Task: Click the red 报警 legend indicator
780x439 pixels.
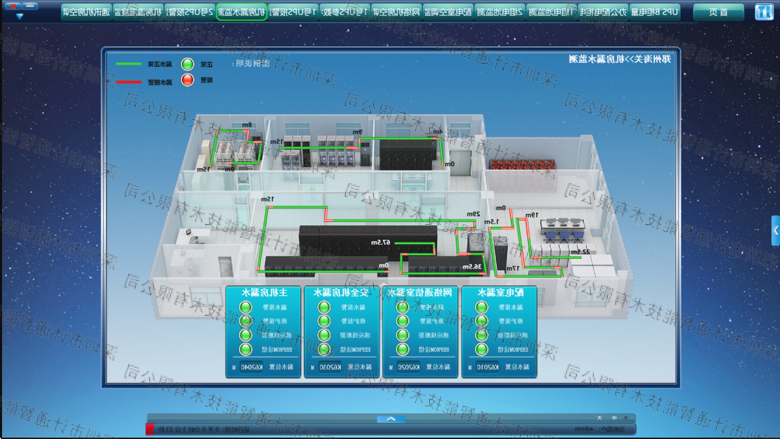Action: tap(188, 80)
